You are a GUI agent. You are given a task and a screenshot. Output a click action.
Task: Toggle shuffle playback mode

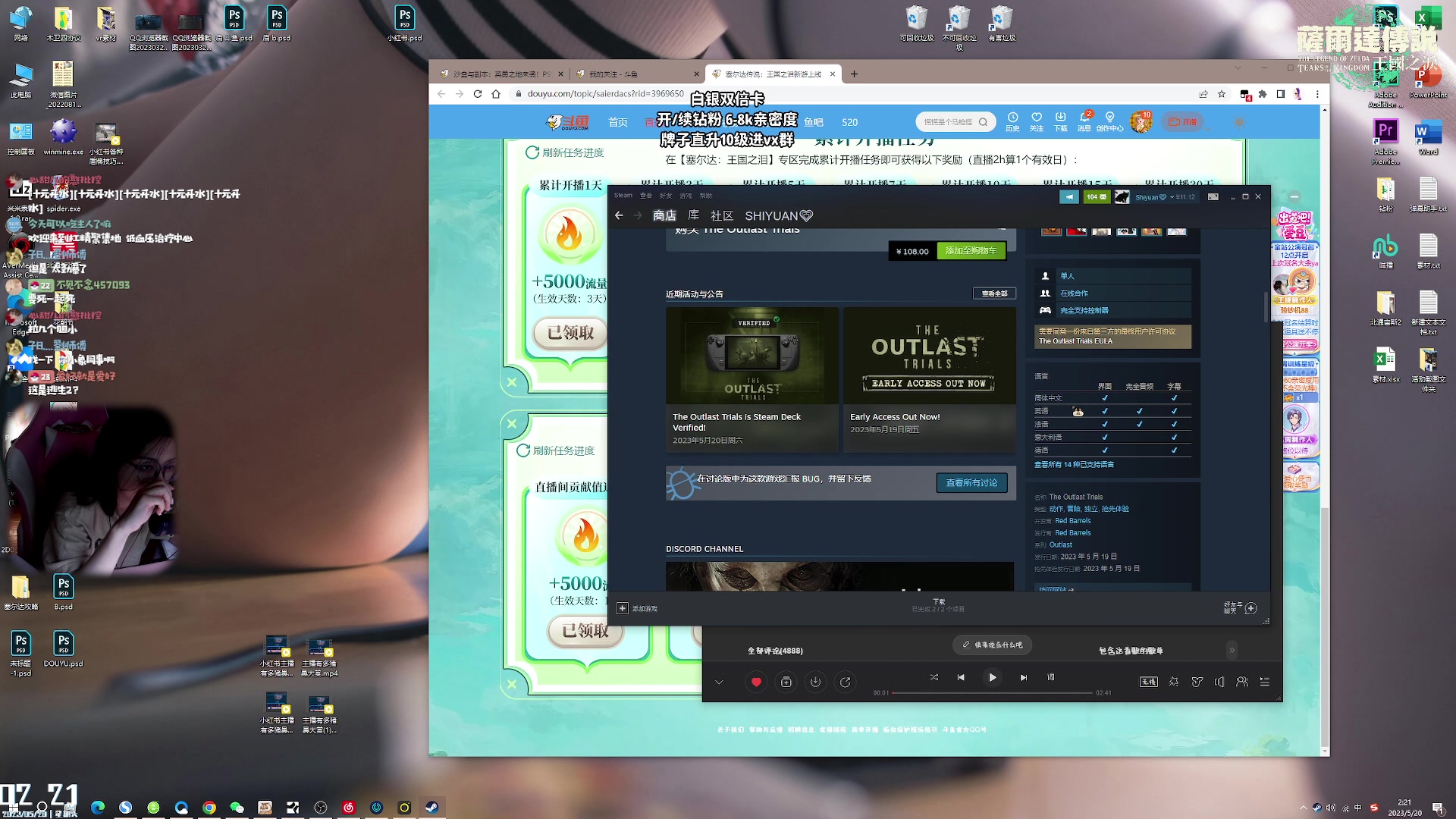click(x=934, y=677)
